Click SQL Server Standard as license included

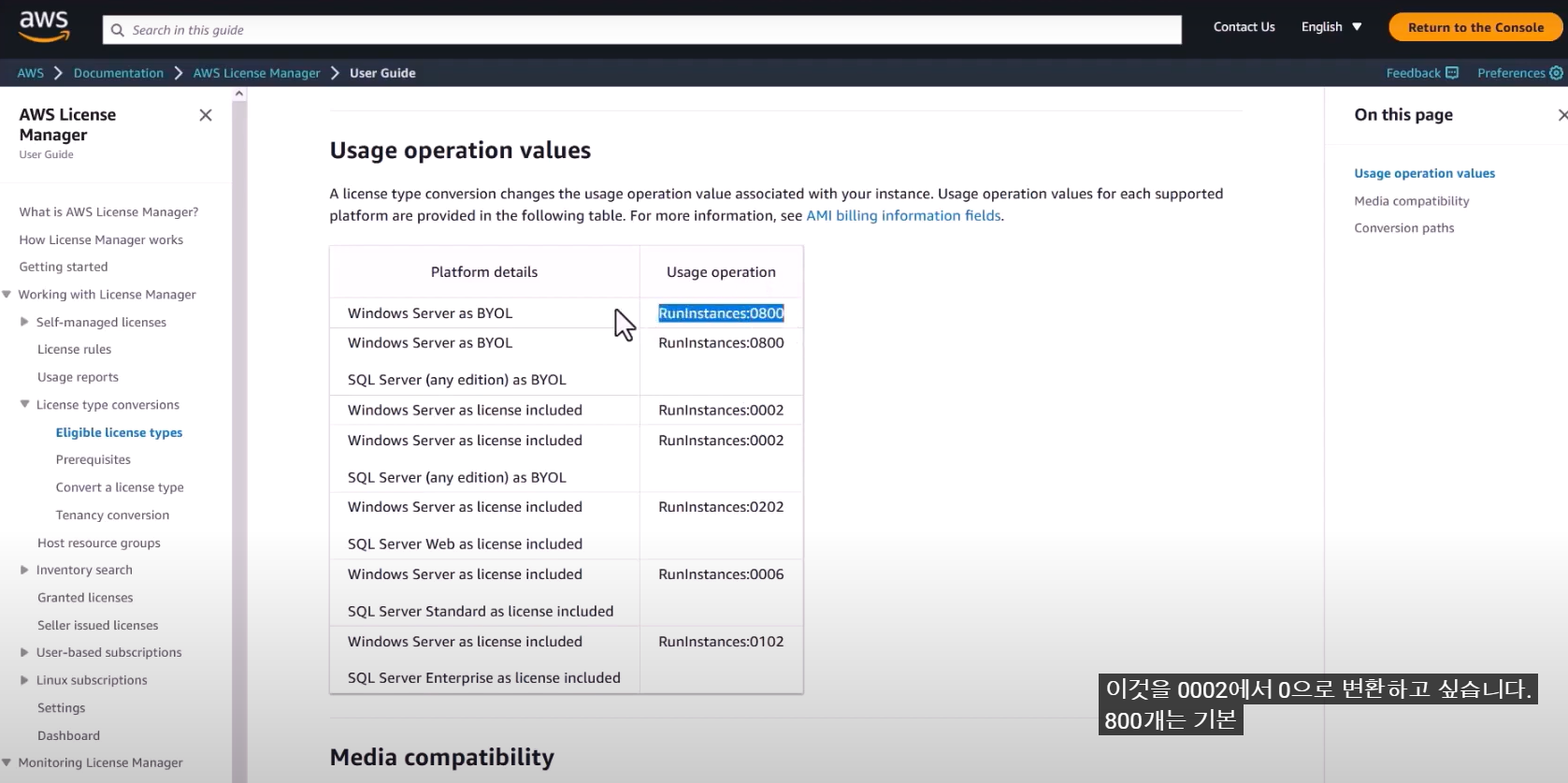[x=481, y=611]
